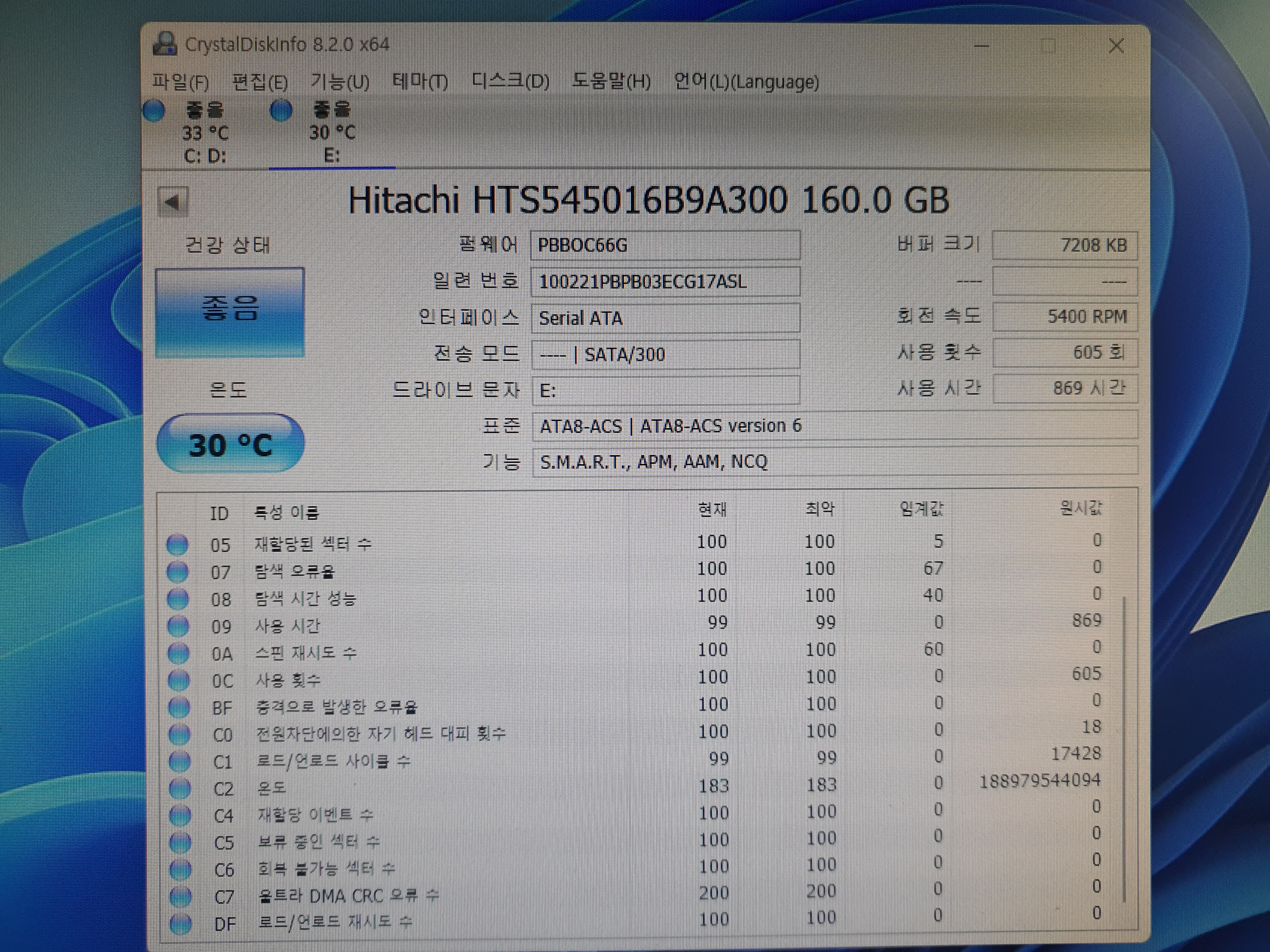Click the blue status orb for C: D: disk

coord(154,111)
